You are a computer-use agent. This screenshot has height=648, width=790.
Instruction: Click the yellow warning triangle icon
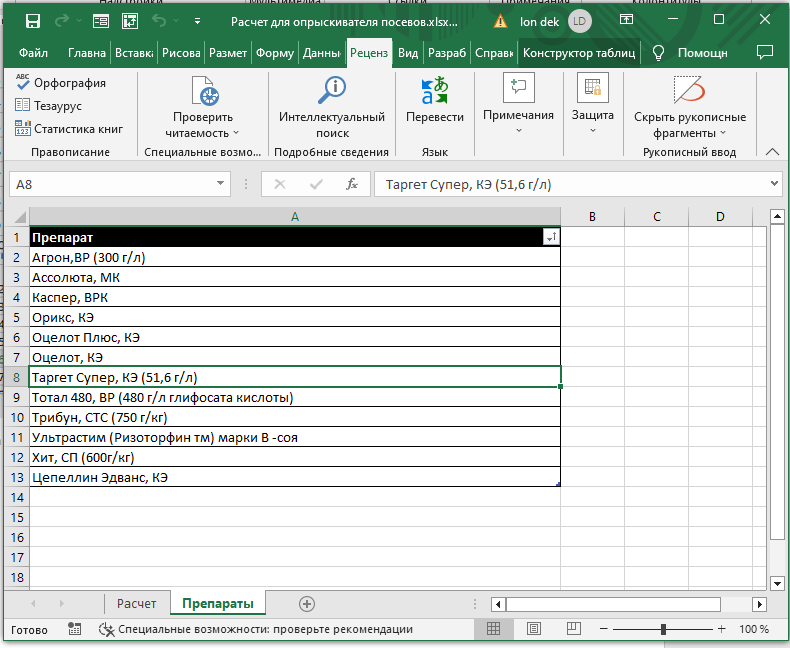click(500, 21)
